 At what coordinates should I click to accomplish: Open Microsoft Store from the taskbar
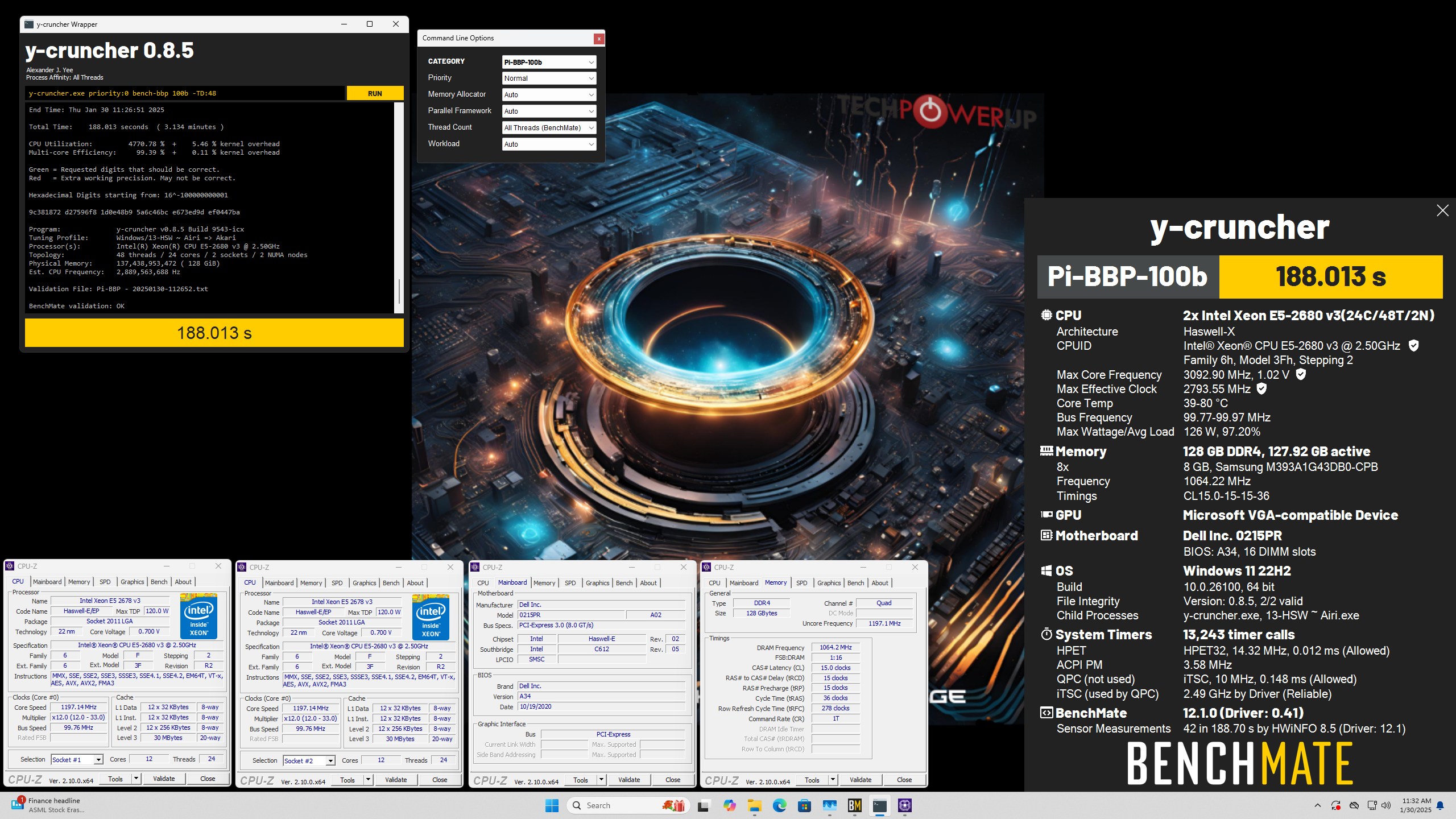point(804,805)
